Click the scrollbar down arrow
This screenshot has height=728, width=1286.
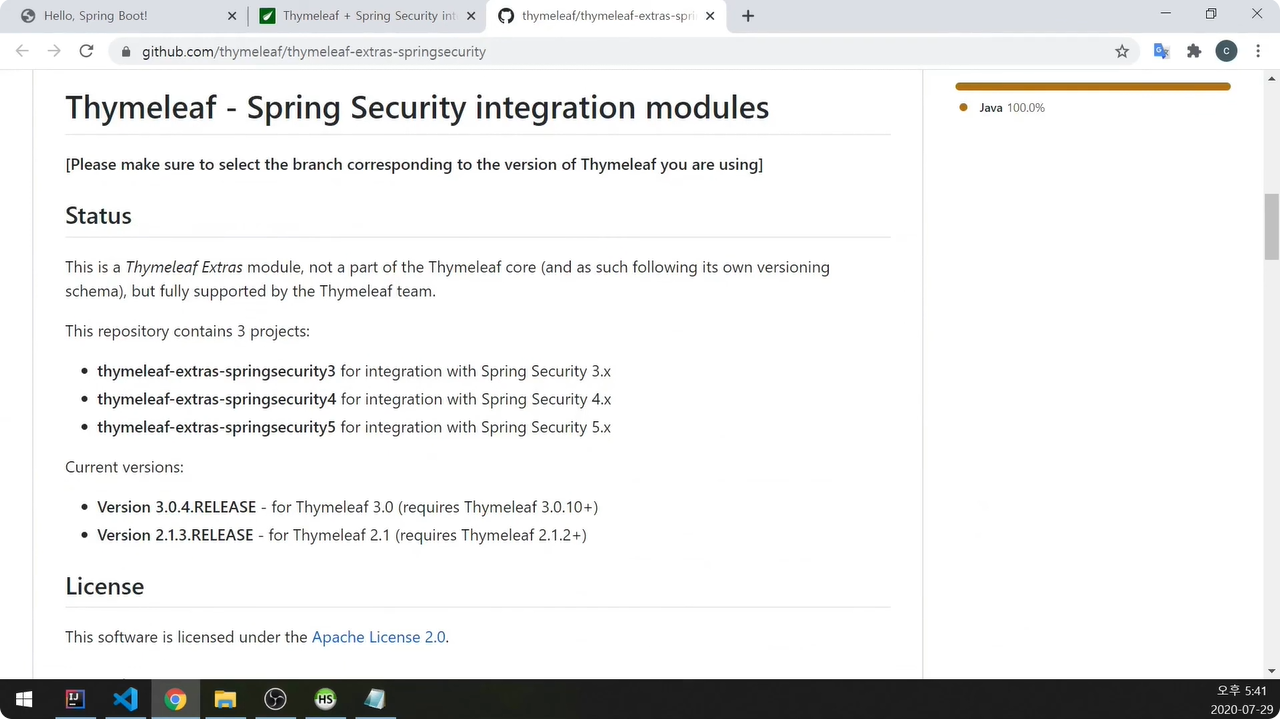coord(1272,671)
